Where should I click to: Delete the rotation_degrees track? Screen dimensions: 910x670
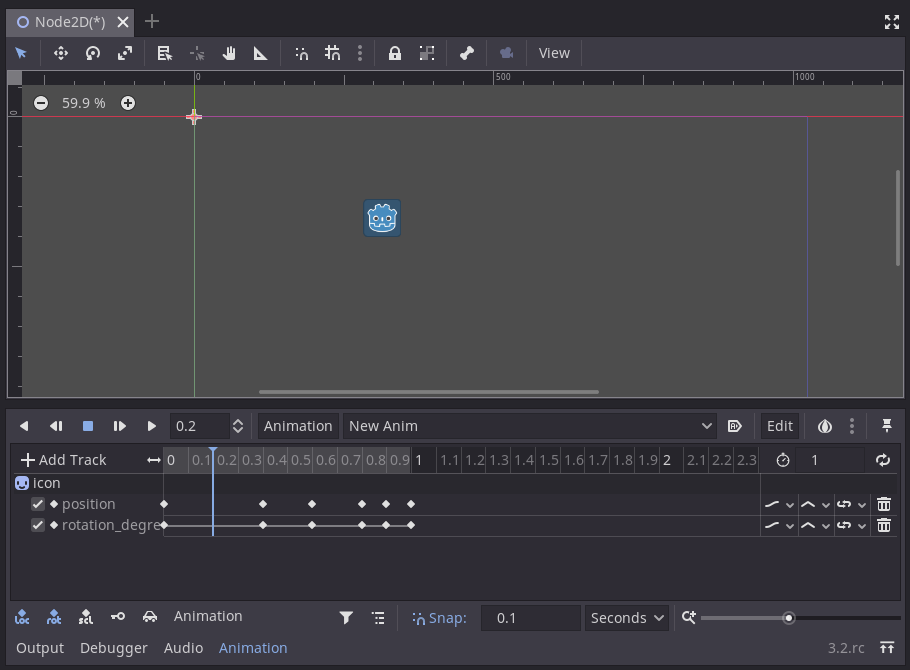tap(883, 525)
